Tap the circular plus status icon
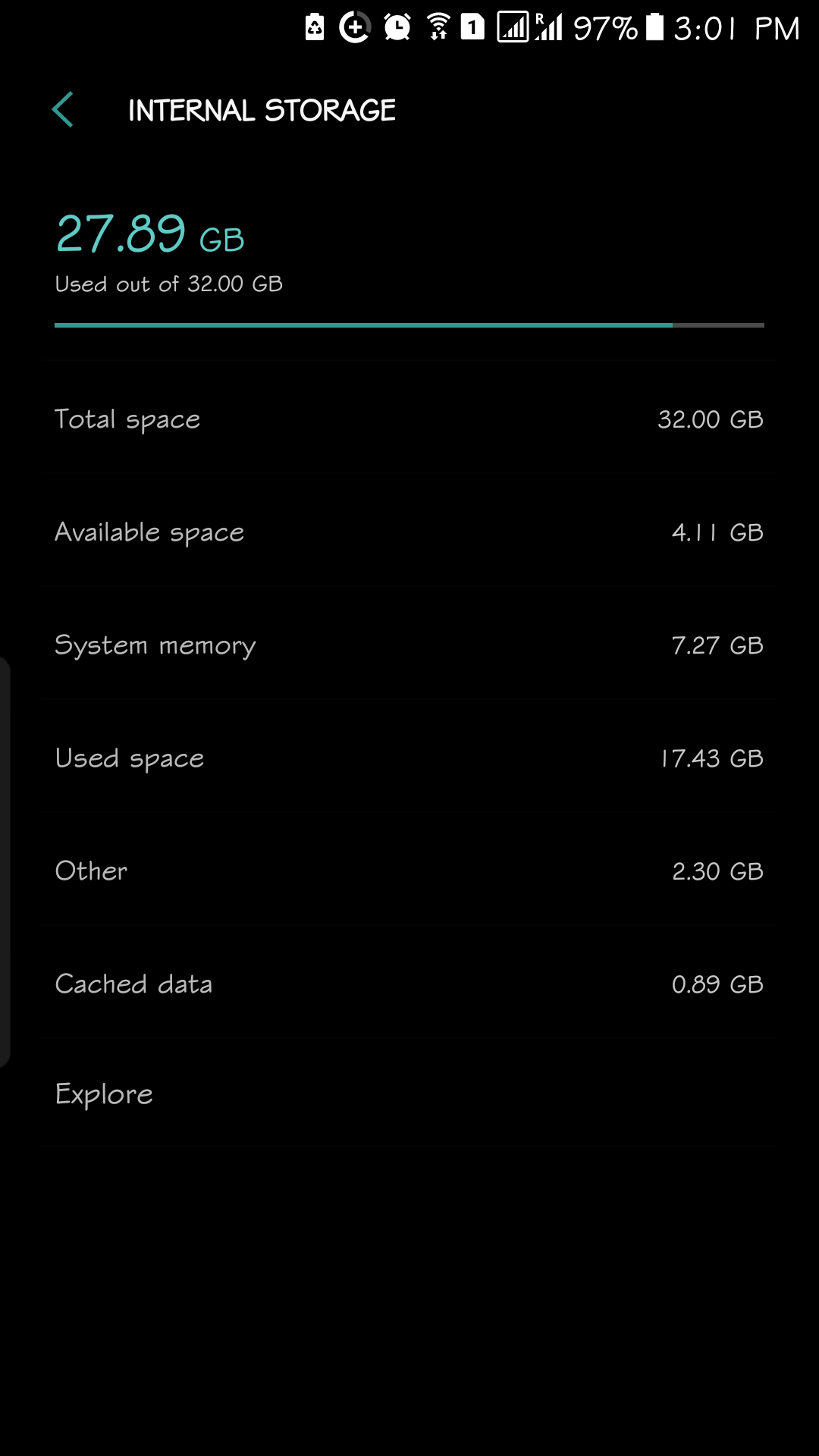 (354, 28)
